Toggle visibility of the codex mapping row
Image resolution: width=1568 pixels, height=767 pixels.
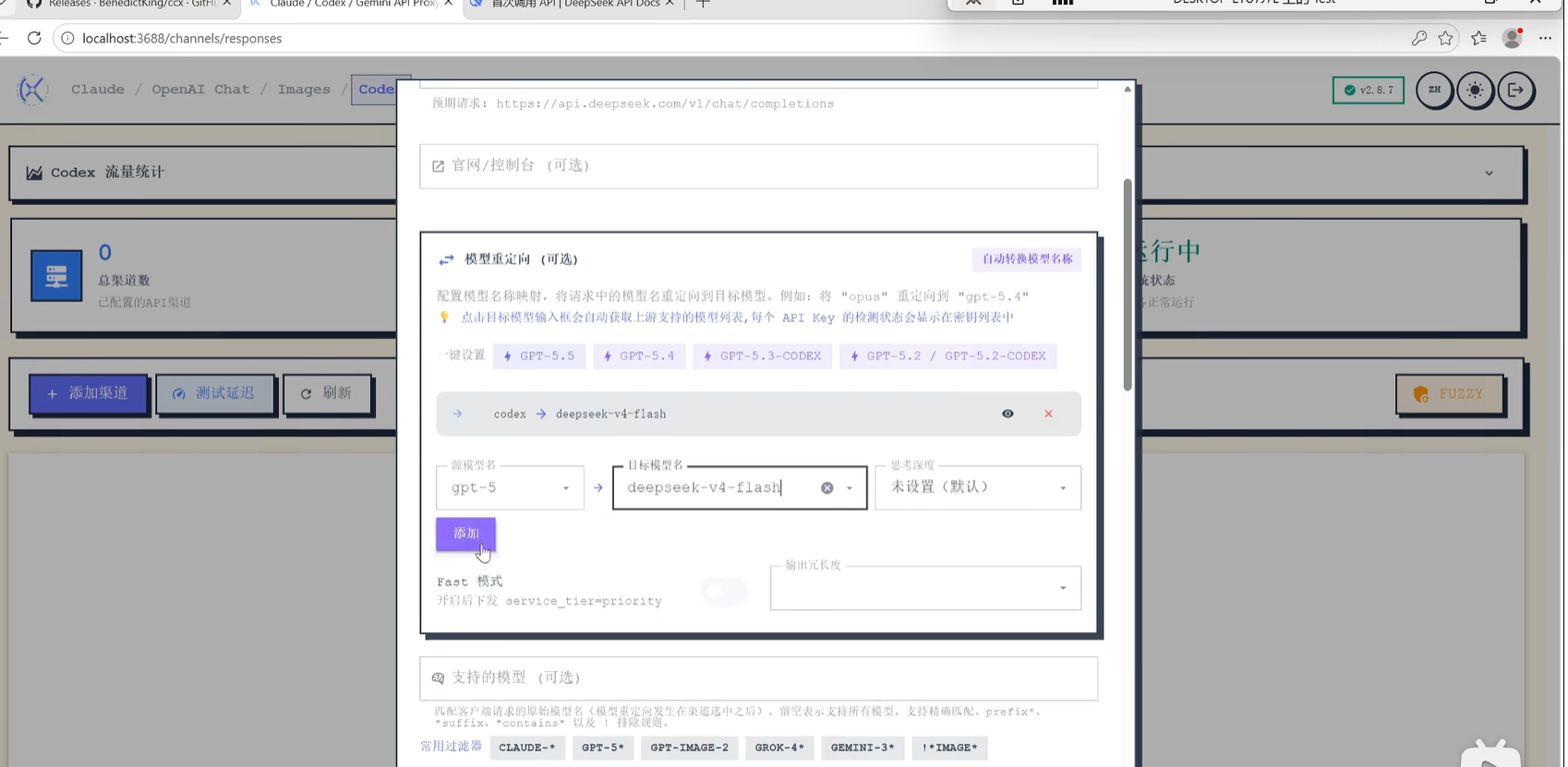point(1007,413)
